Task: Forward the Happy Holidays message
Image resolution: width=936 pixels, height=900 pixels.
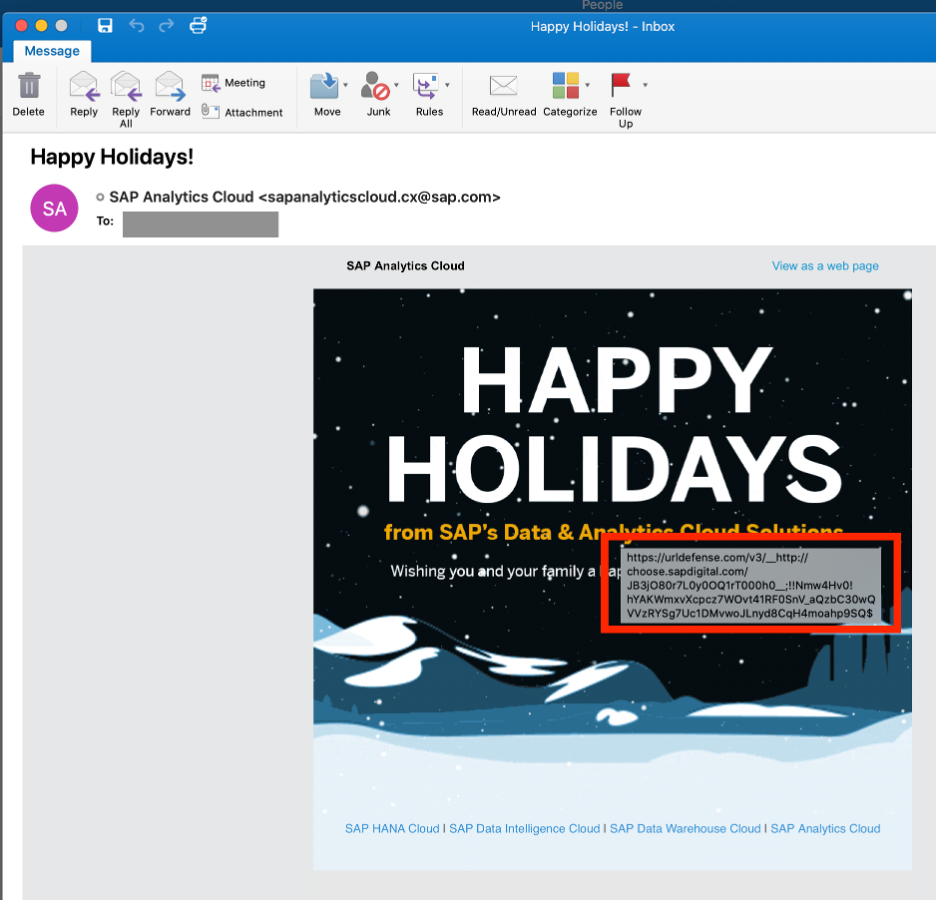Action: pos(170,87)
